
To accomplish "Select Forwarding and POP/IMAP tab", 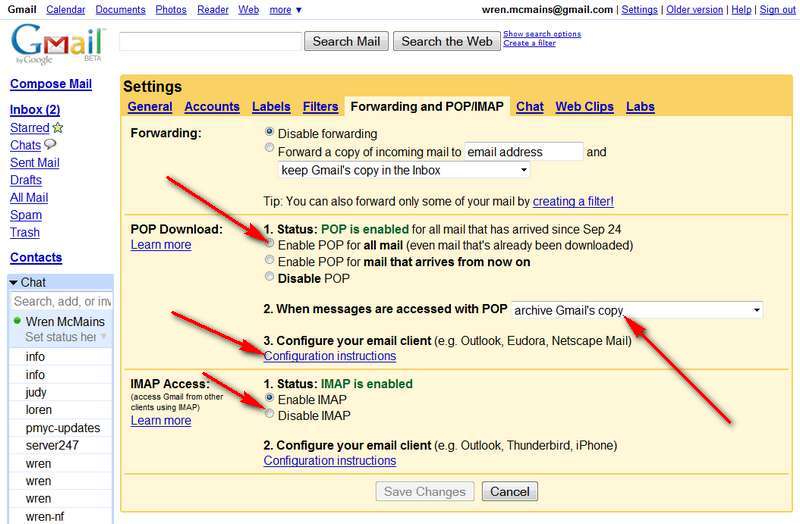I will [427, 107].
